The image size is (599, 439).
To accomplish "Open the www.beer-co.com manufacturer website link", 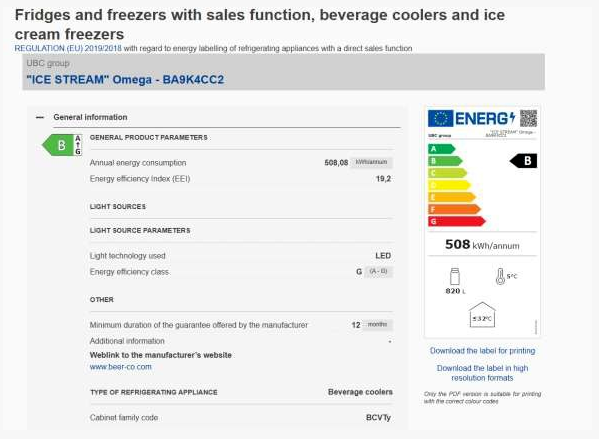I will click(121, 367).
